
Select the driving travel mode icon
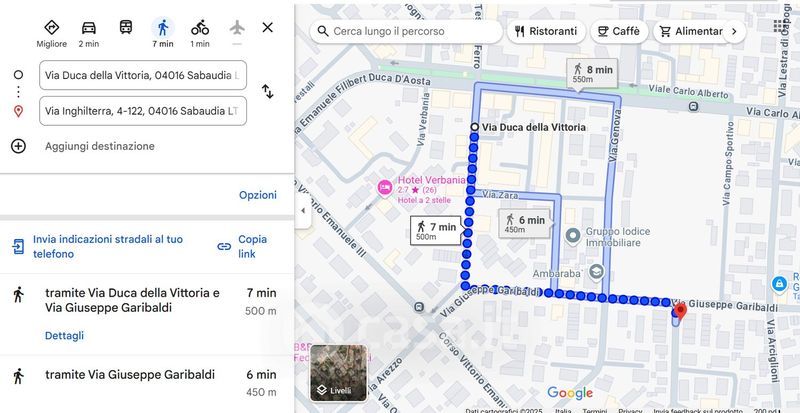pyautogui.click(x=89, y=28)
